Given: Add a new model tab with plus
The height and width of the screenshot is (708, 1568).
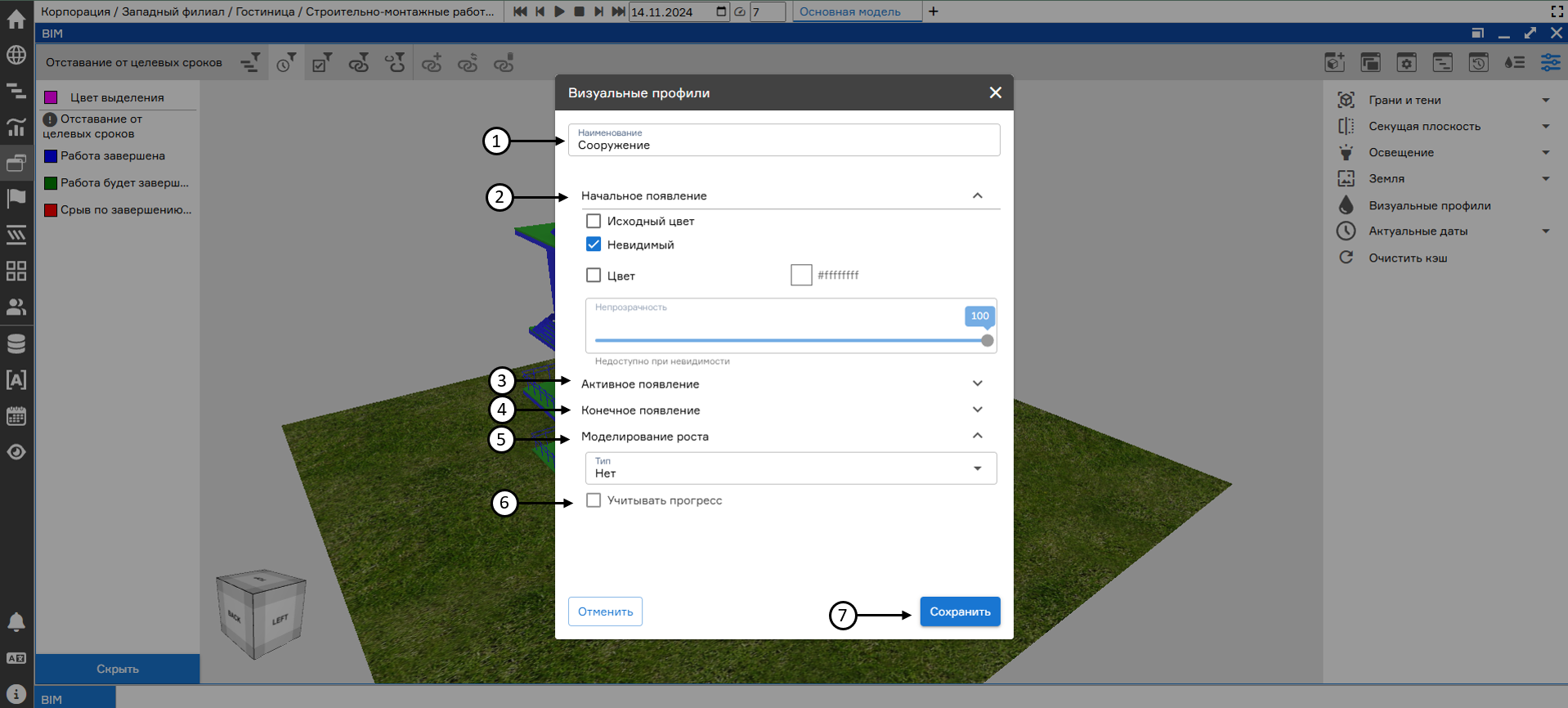Looking at the screenshot, I should pos(934,11).
